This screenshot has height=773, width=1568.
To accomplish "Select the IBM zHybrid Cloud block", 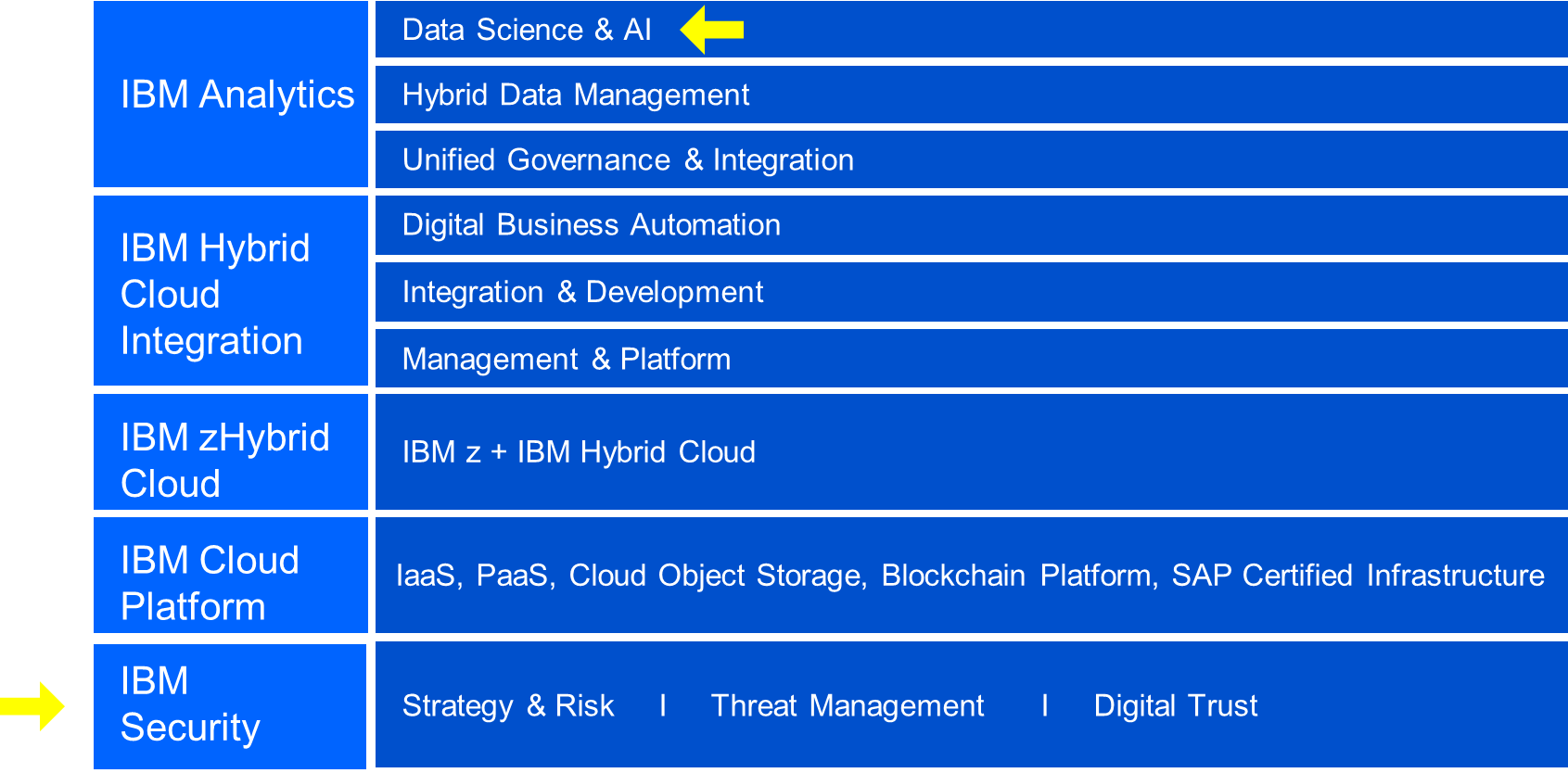I will tap(231, 452).
